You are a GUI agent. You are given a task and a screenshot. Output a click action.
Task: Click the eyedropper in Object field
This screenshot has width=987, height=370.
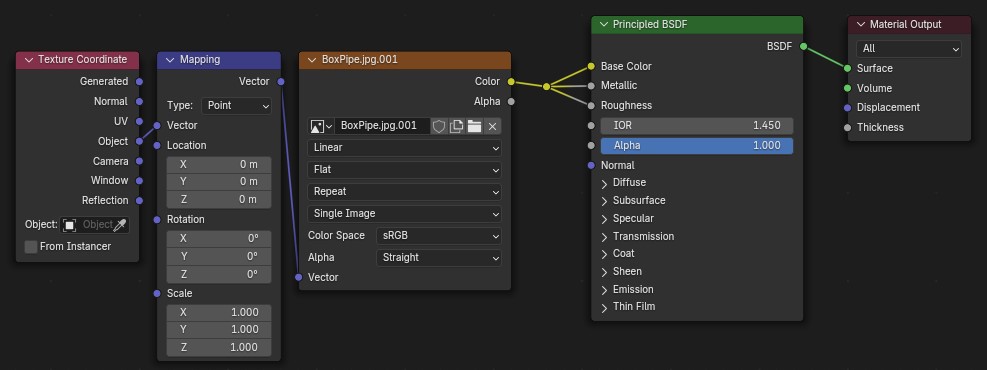click(x=120, y=225)
